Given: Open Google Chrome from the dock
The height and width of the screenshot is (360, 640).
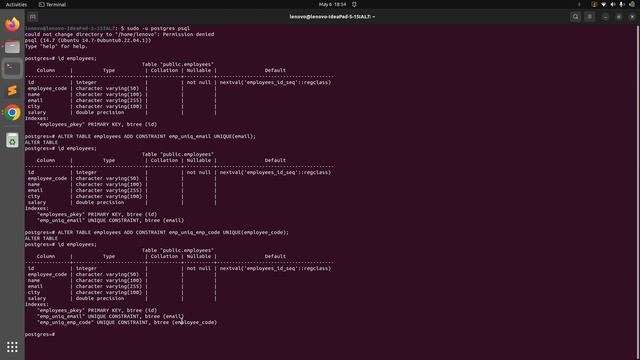Looking at the screenshot, I should [12, 113].
